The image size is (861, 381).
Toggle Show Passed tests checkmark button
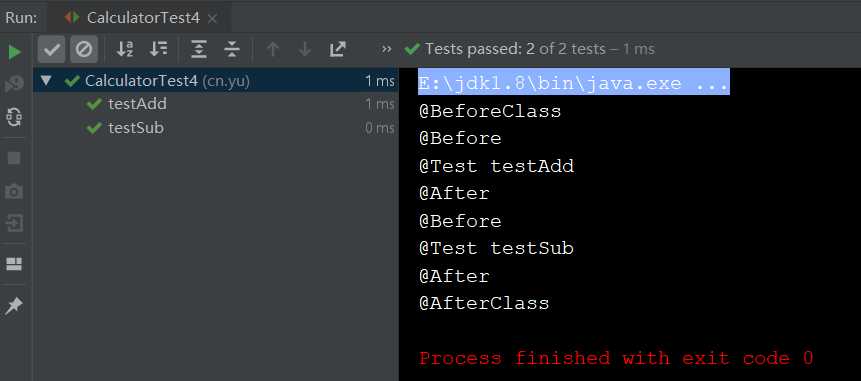point(52,50)
